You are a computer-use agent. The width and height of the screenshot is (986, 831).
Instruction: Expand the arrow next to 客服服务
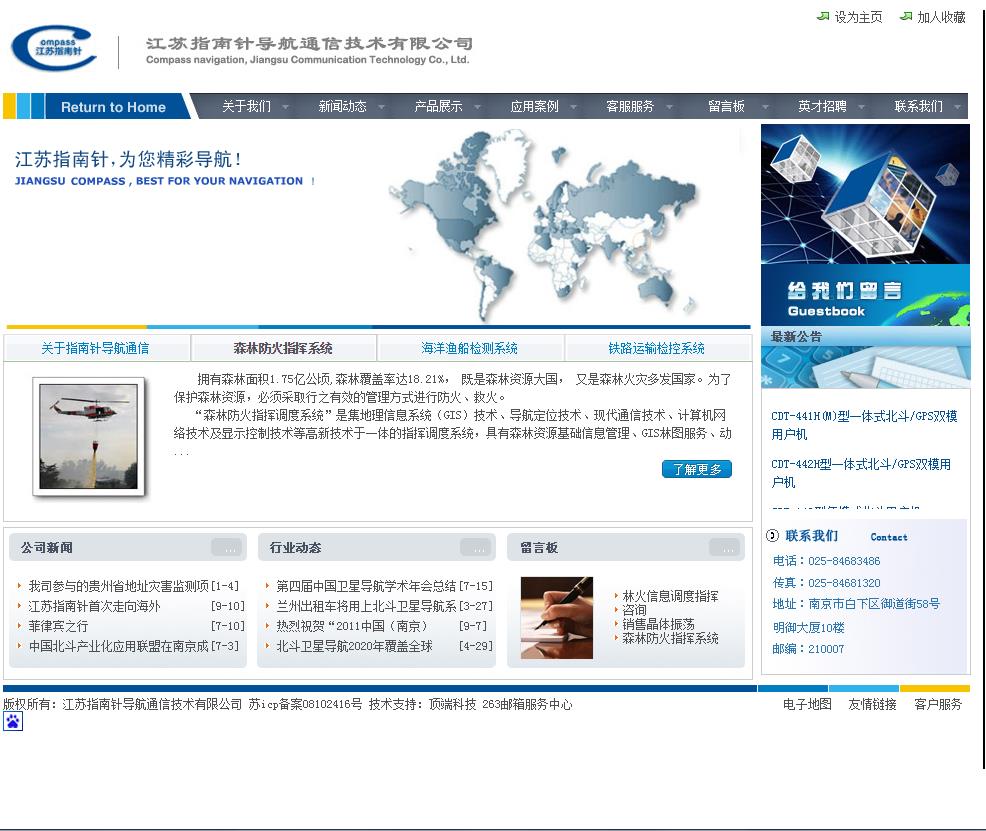[x=669, y=107]
